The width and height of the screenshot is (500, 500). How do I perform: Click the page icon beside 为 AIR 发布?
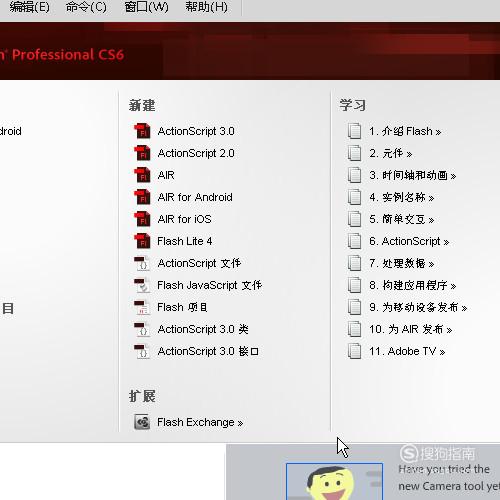coord(354,329)
